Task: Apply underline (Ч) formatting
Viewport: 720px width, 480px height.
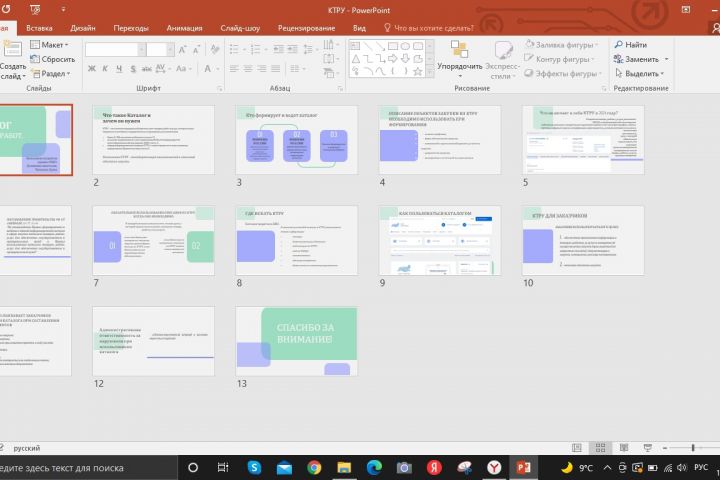Action: 119,69
